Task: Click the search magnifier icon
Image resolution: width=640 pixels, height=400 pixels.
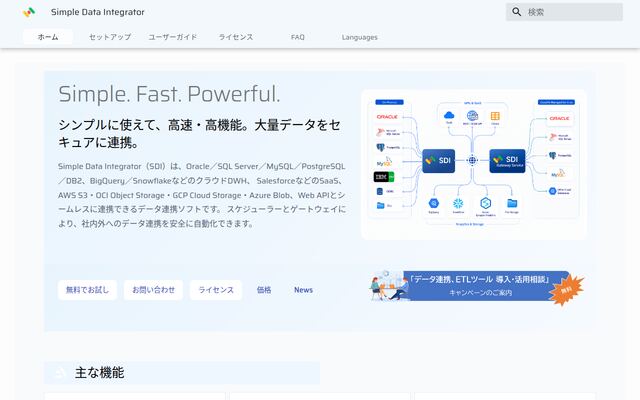Action: [516, 12]
